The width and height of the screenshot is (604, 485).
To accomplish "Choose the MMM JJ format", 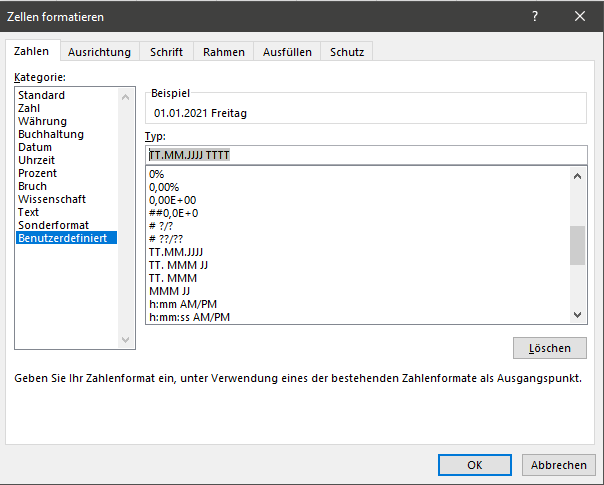I will tap(357, 291).
